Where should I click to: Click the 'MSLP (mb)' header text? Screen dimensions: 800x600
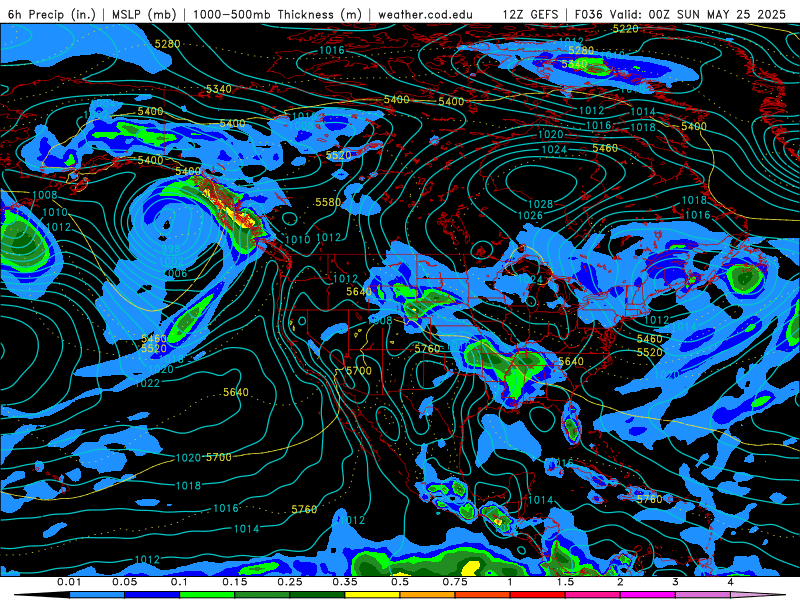(145, 14)
